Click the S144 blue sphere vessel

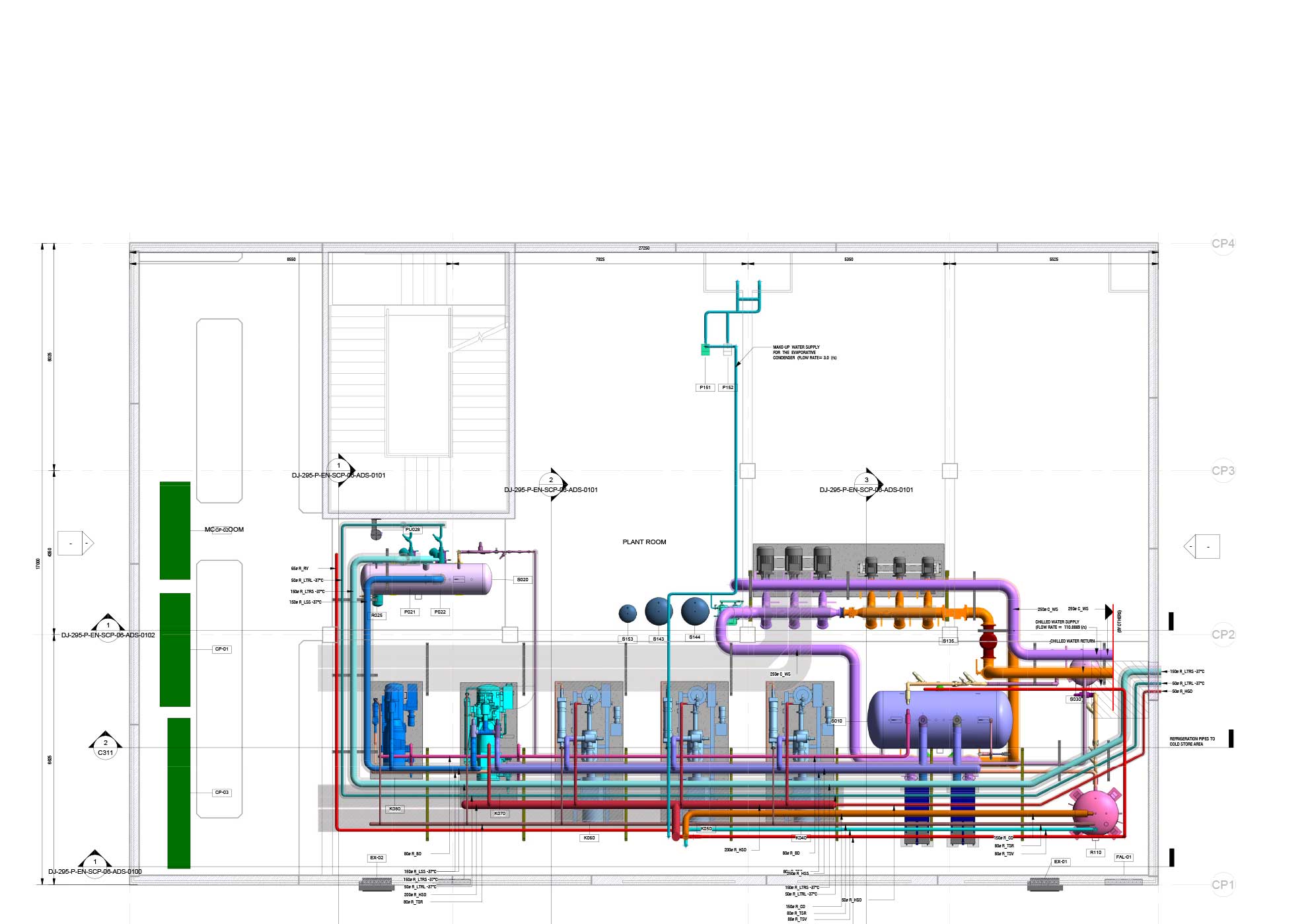[x=695, y=611]
